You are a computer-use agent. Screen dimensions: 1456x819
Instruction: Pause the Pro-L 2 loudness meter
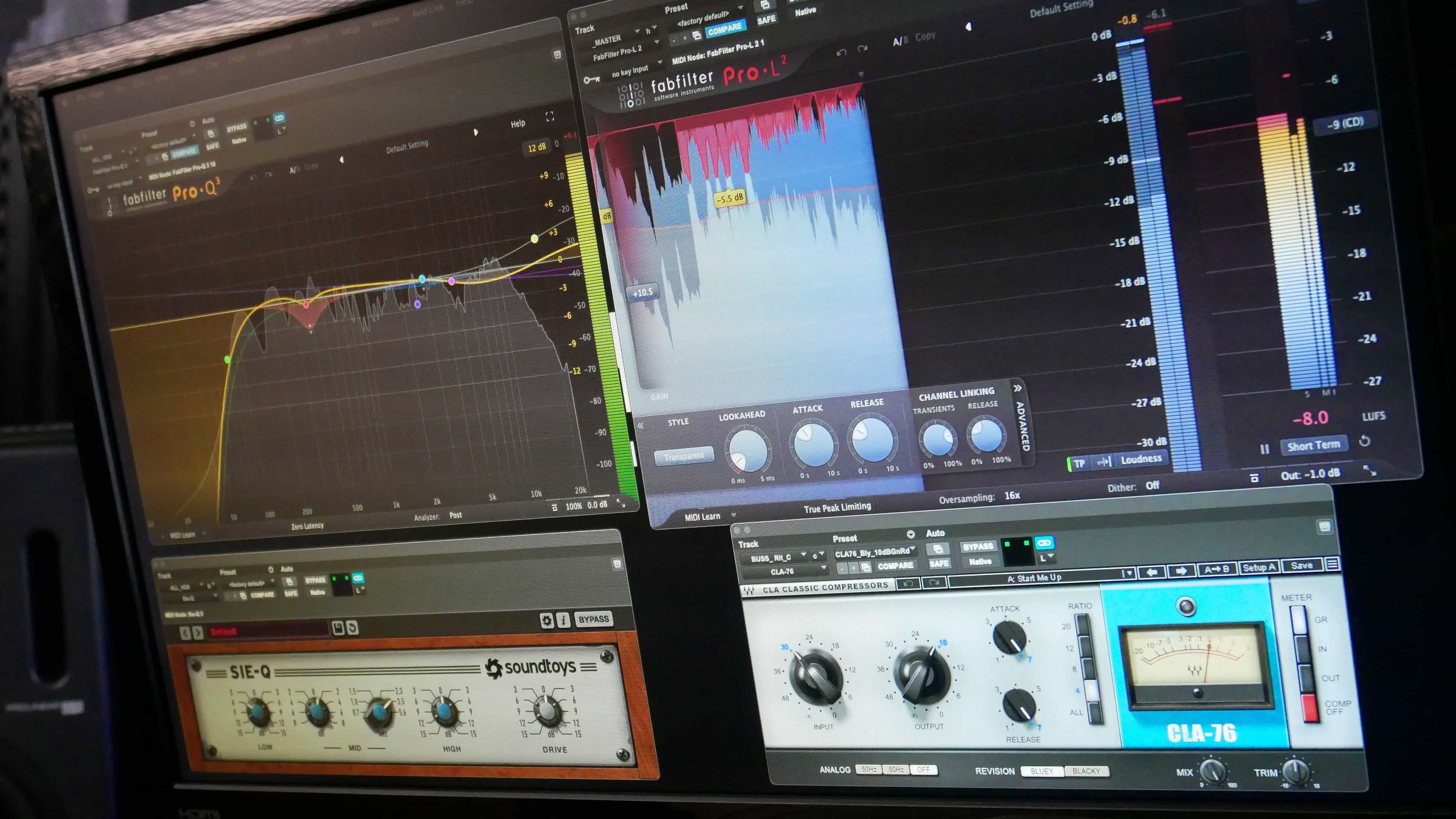[1264, 449]
